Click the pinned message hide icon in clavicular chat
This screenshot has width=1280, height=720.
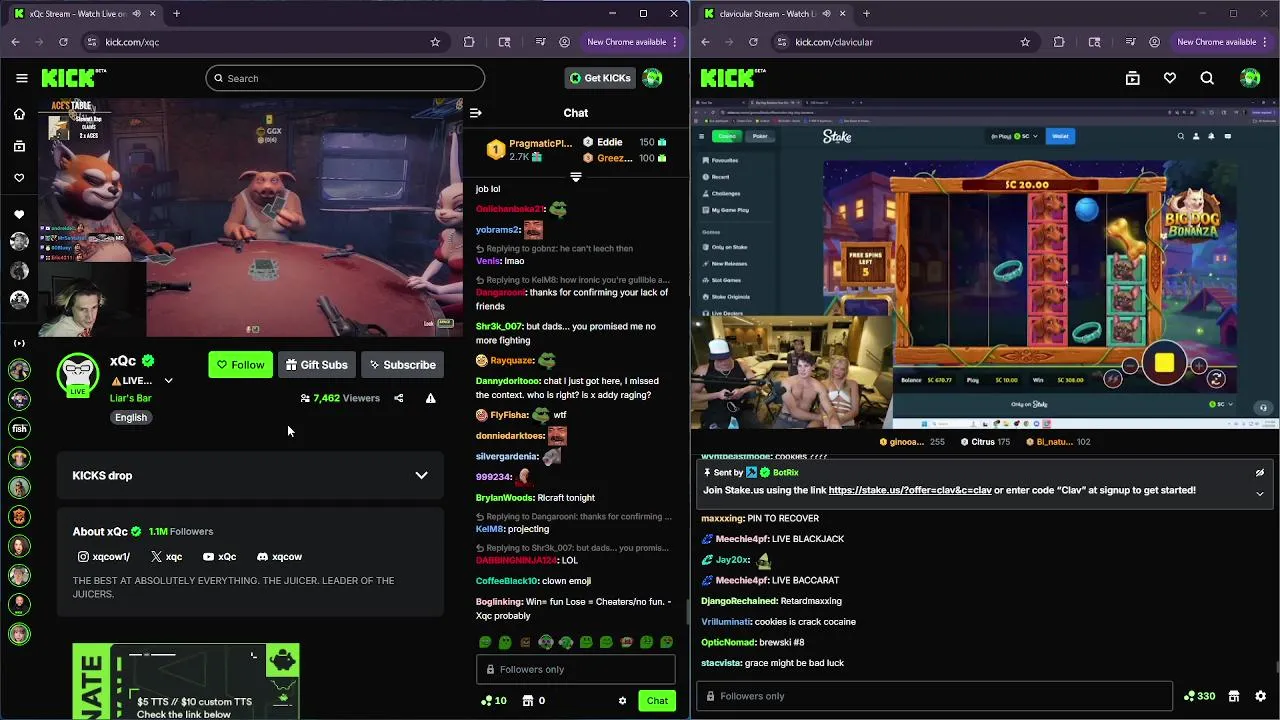click(1260, 473)
